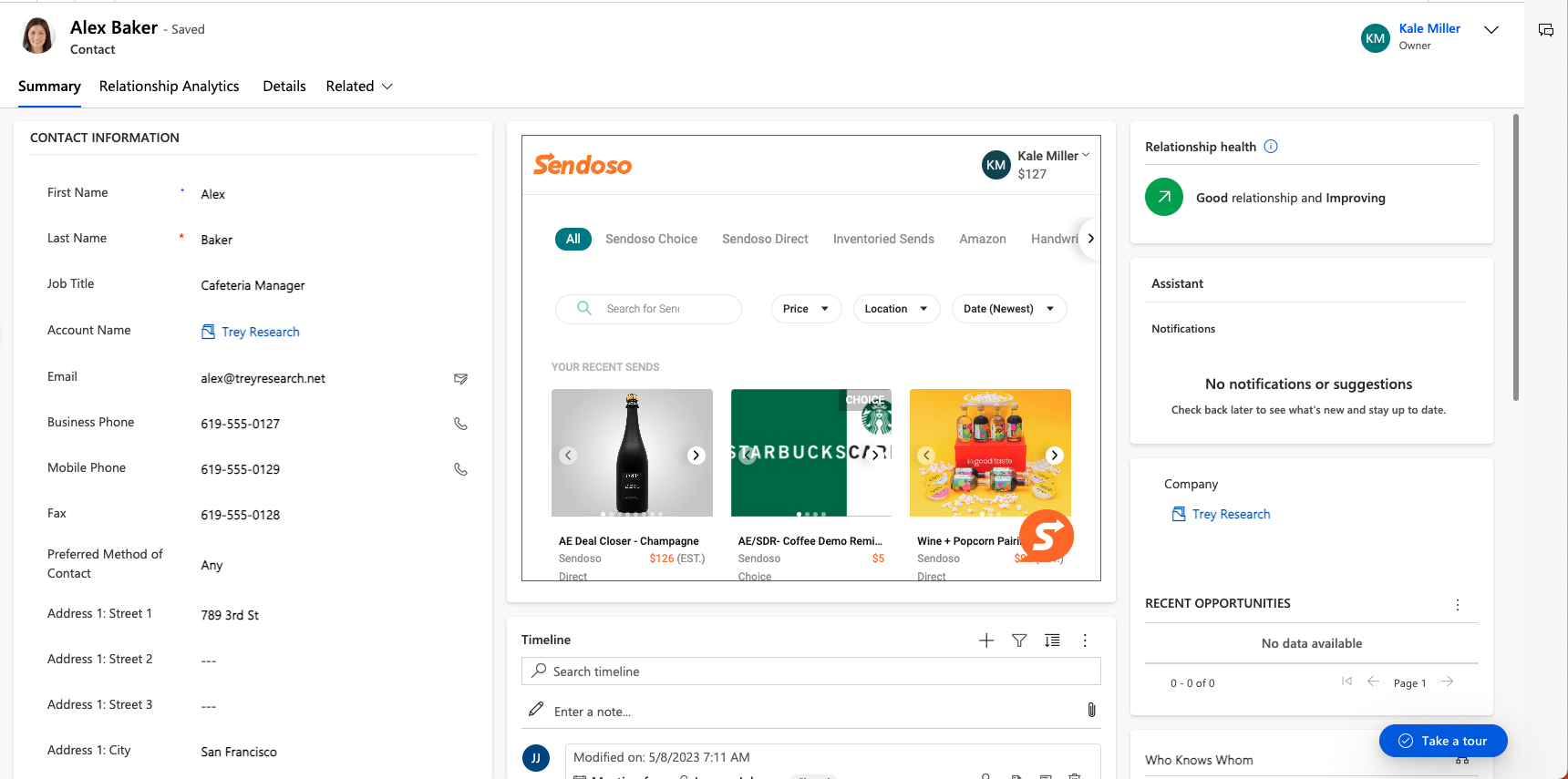Click the Take a tour button

(1443, 741)
